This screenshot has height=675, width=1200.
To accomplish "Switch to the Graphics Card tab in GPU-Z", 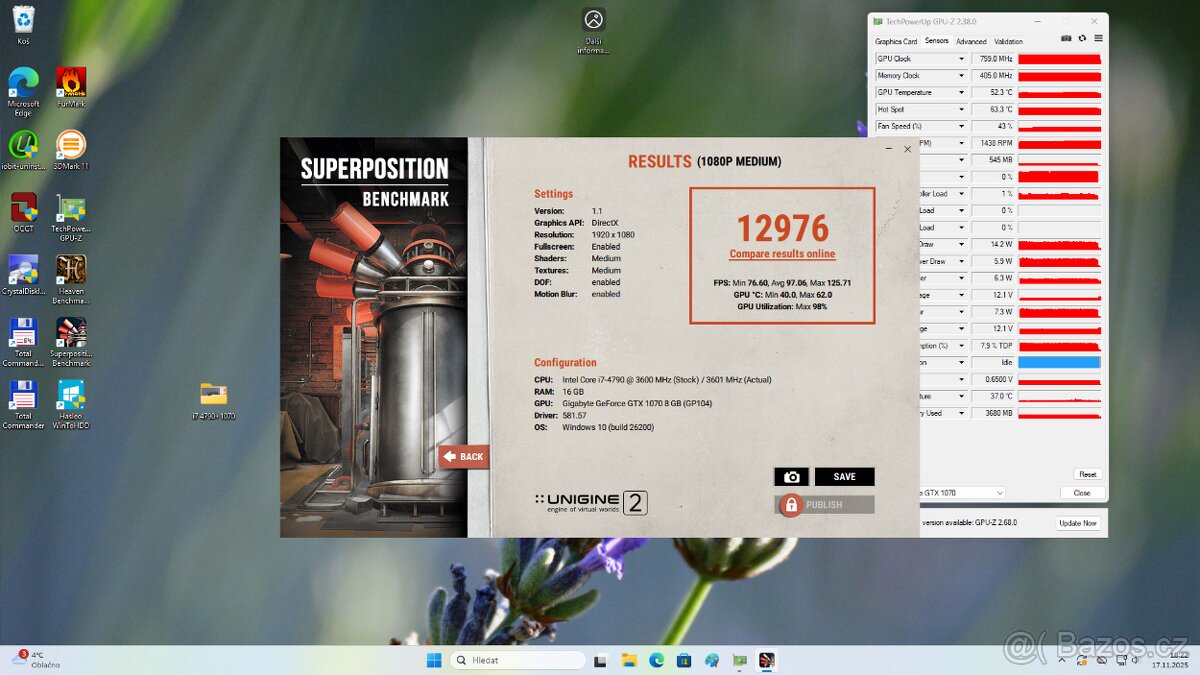I will point(896,41).
